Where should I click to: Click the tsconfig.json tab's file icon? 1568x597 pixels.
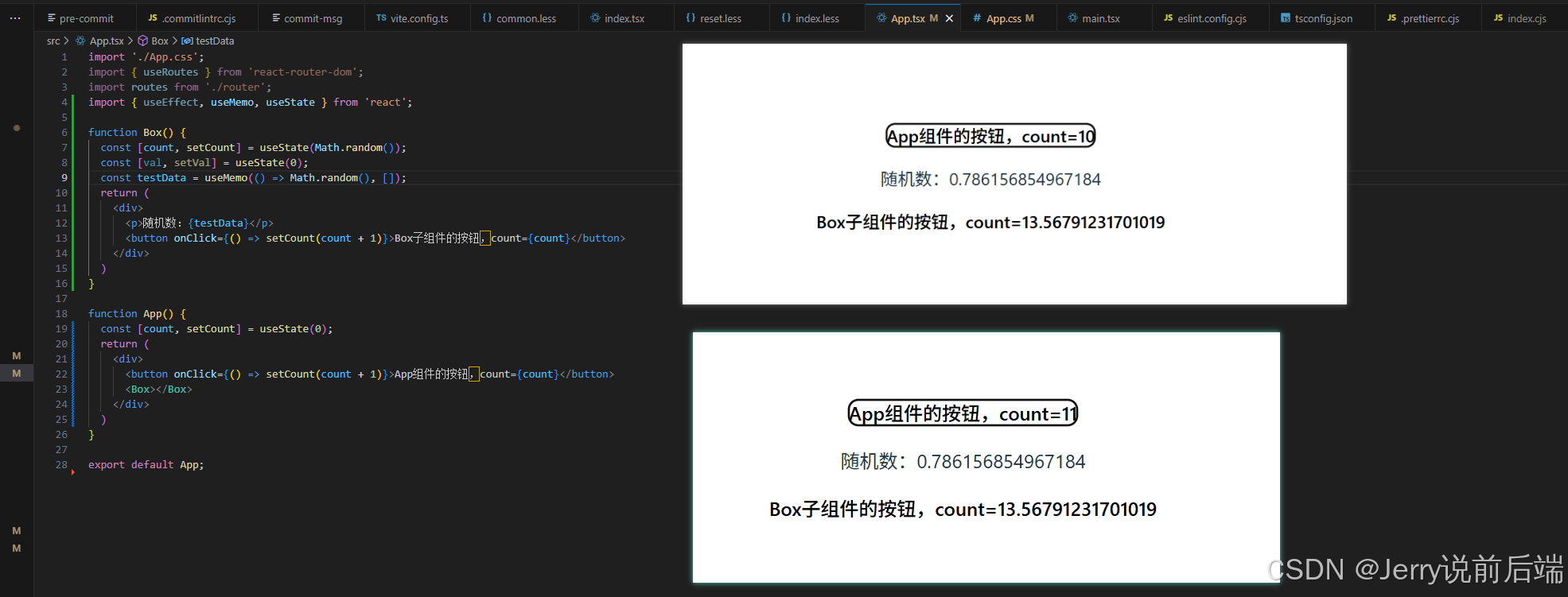pos(1285,18)
